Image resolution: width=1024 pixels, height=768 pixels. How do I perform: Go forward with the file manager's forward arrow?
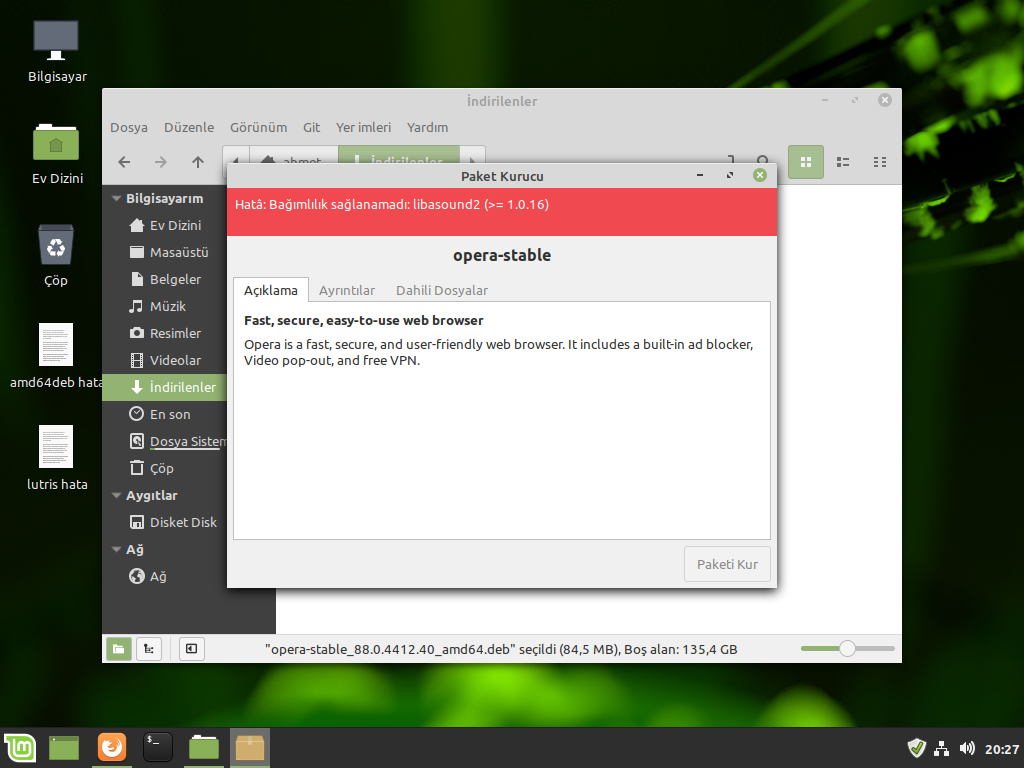click(x=161, y=162)
